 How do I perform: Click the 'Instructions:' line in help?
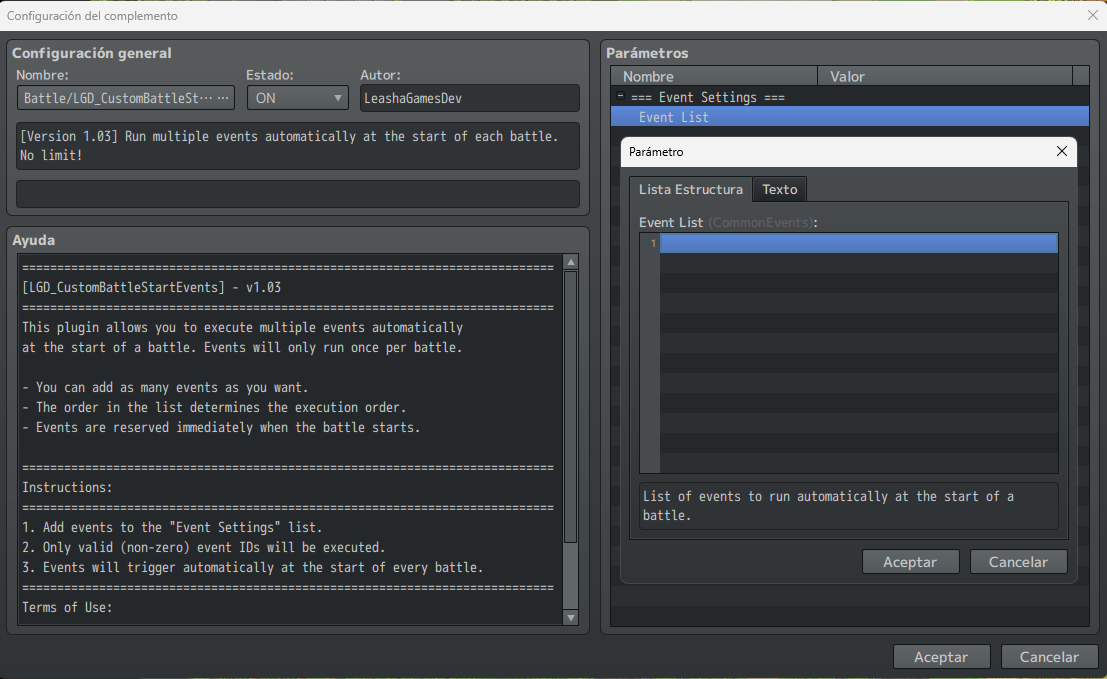click(x=67, y=488)
